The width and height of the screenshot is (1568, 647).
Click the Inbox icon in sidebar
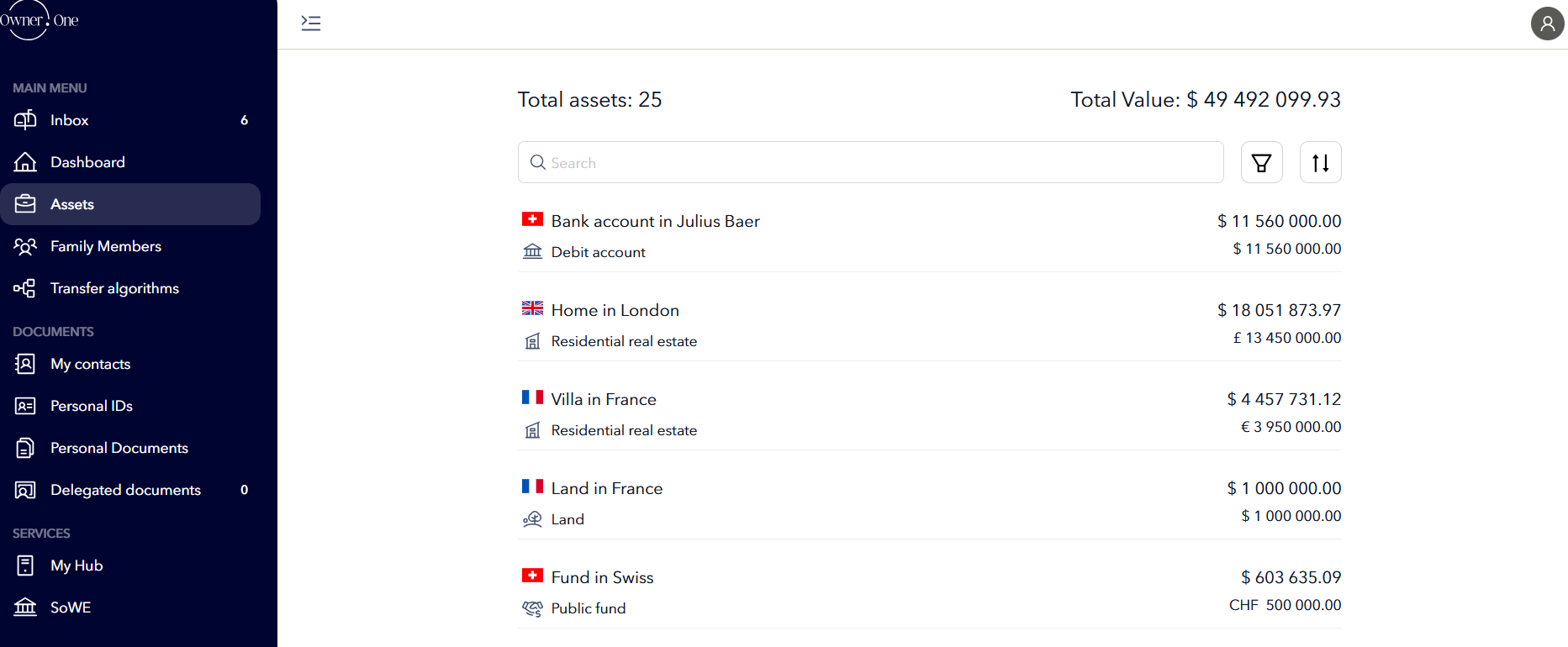click(25, 120)
